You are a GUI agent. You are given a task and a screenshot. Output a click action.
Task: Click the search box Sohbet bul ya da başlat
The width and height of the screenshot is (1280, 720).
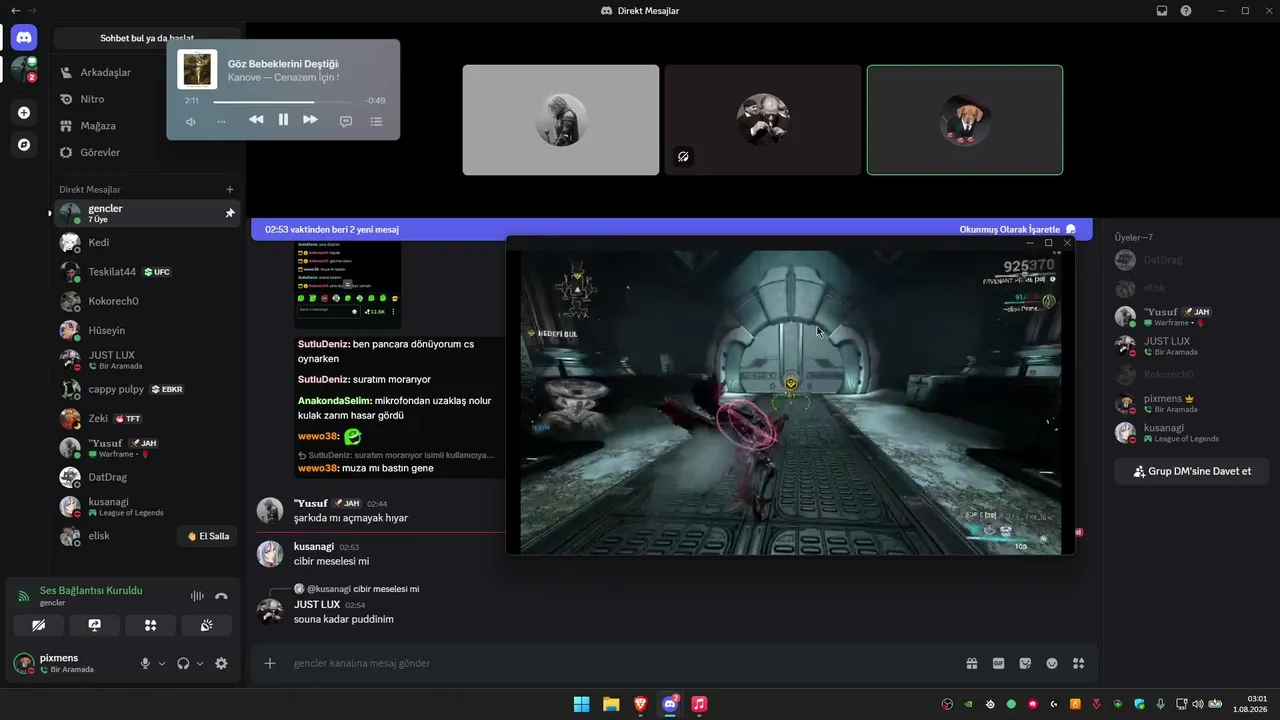[147, 38]
